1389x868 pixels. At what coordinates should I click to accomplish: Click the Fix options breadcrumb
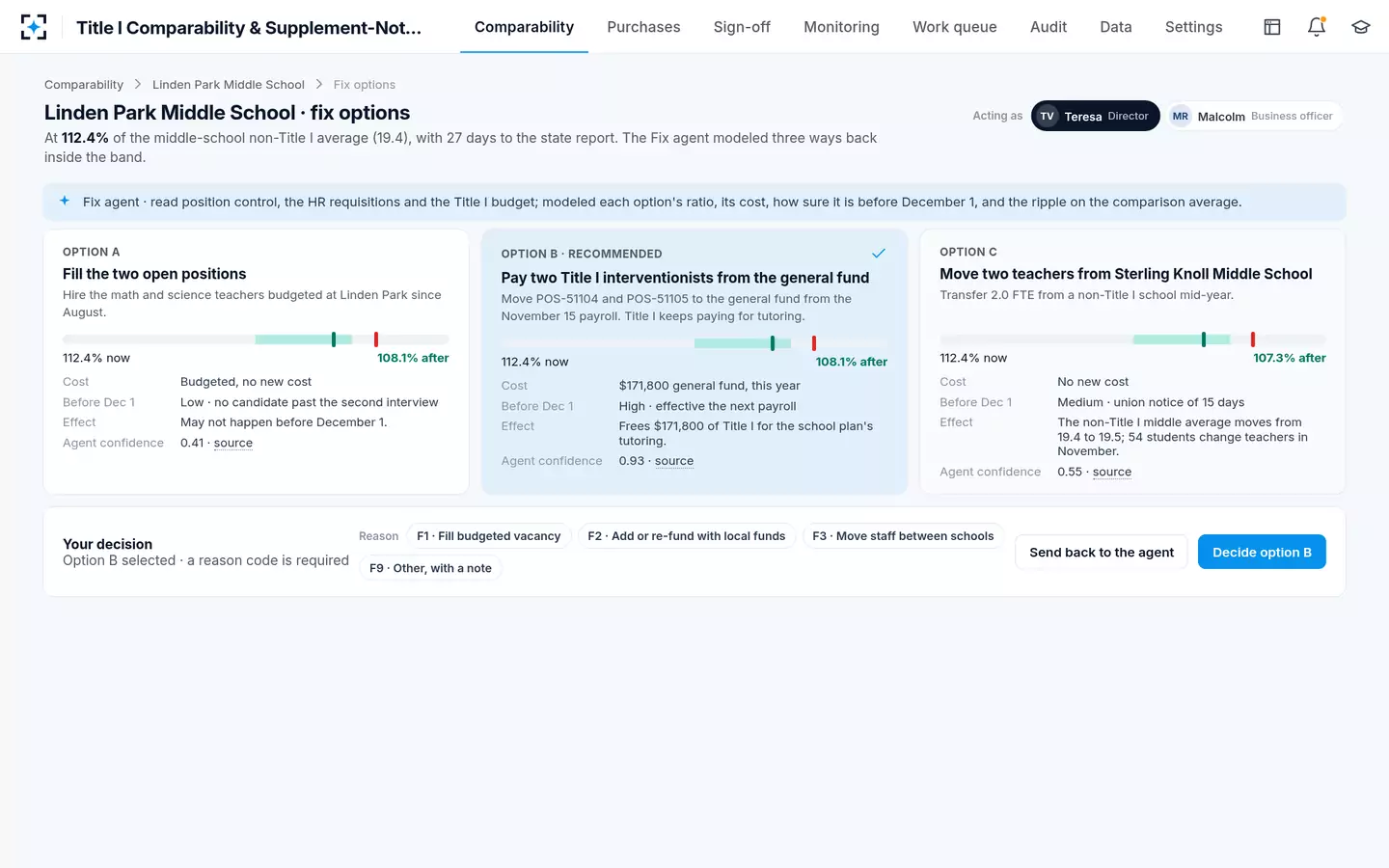point(365,85)
